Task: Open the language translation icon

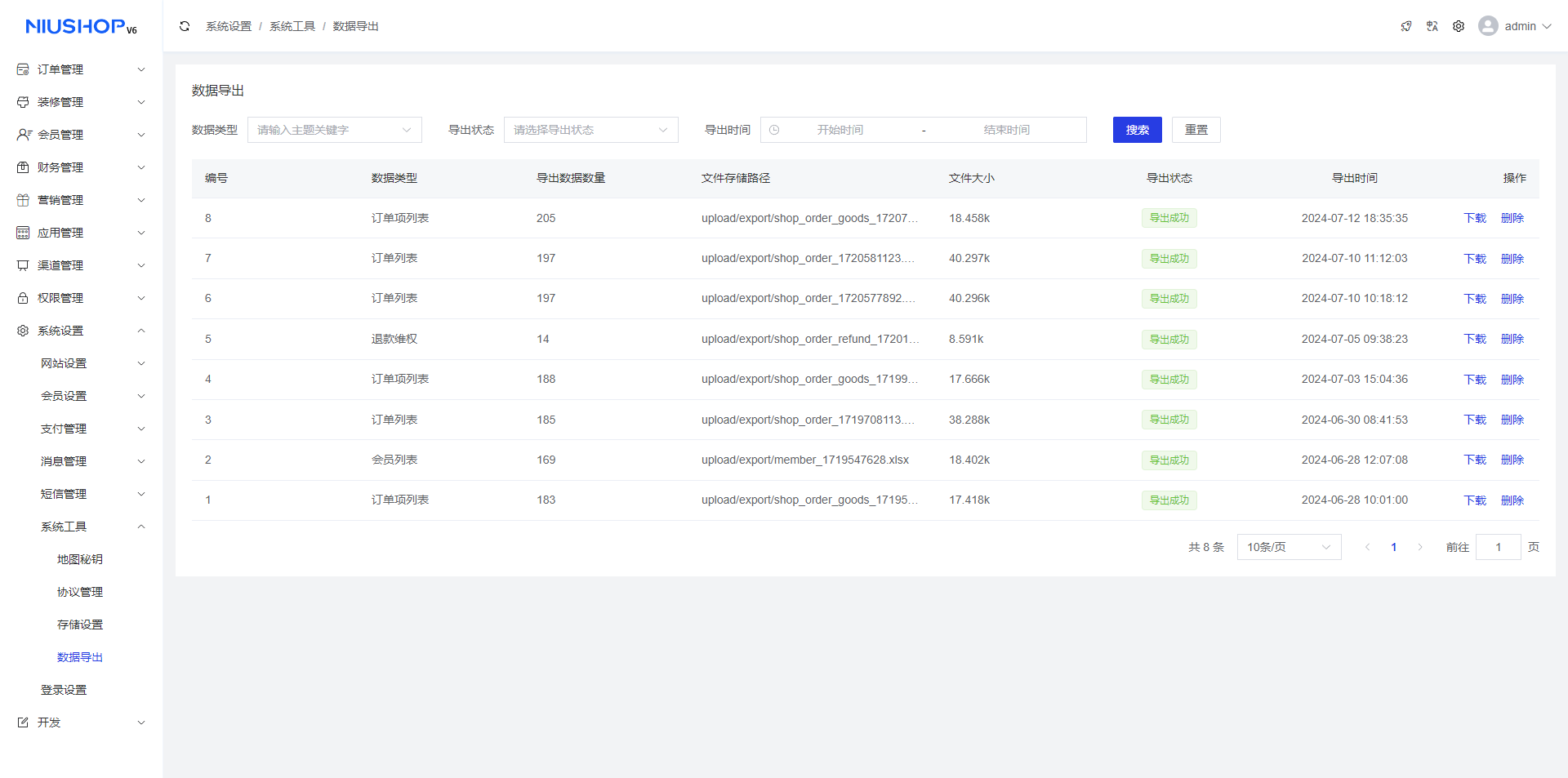Action: [1432, 26]
